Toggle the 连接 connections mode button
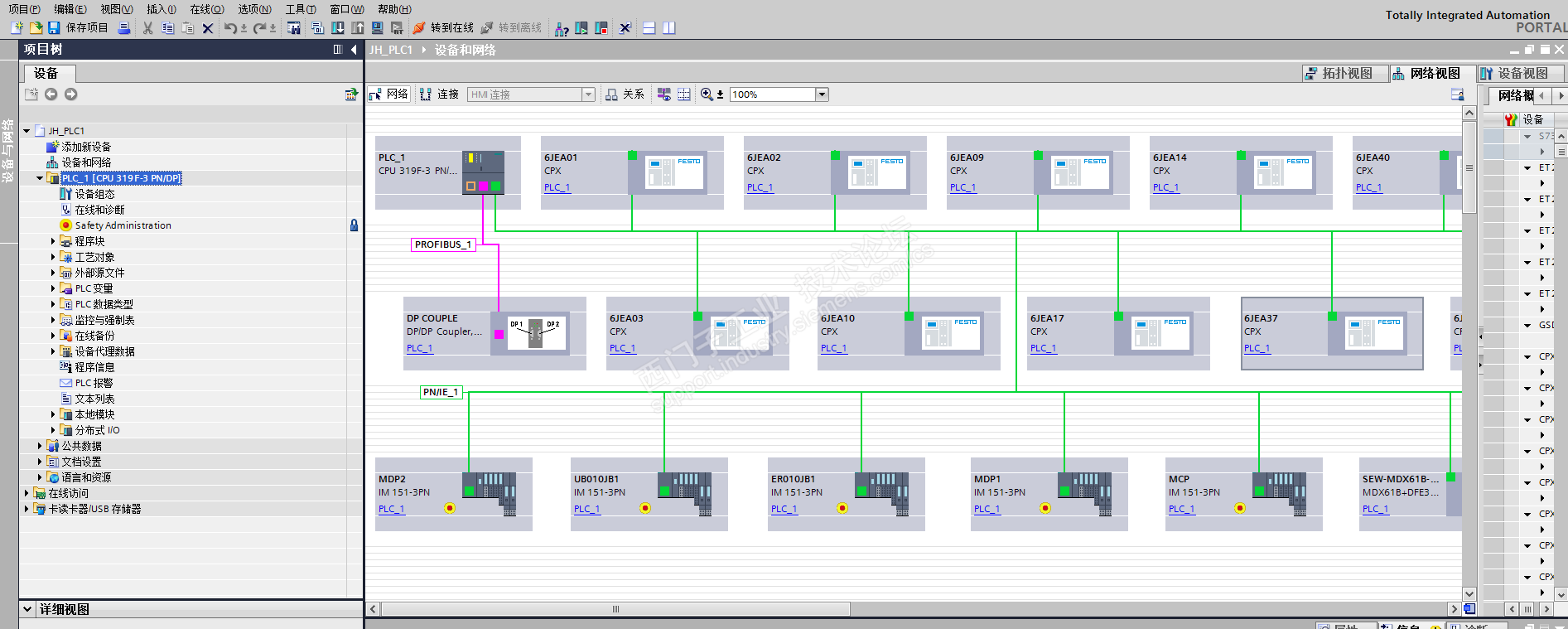This screenshot has height=629, width=1568. (439, 94)
